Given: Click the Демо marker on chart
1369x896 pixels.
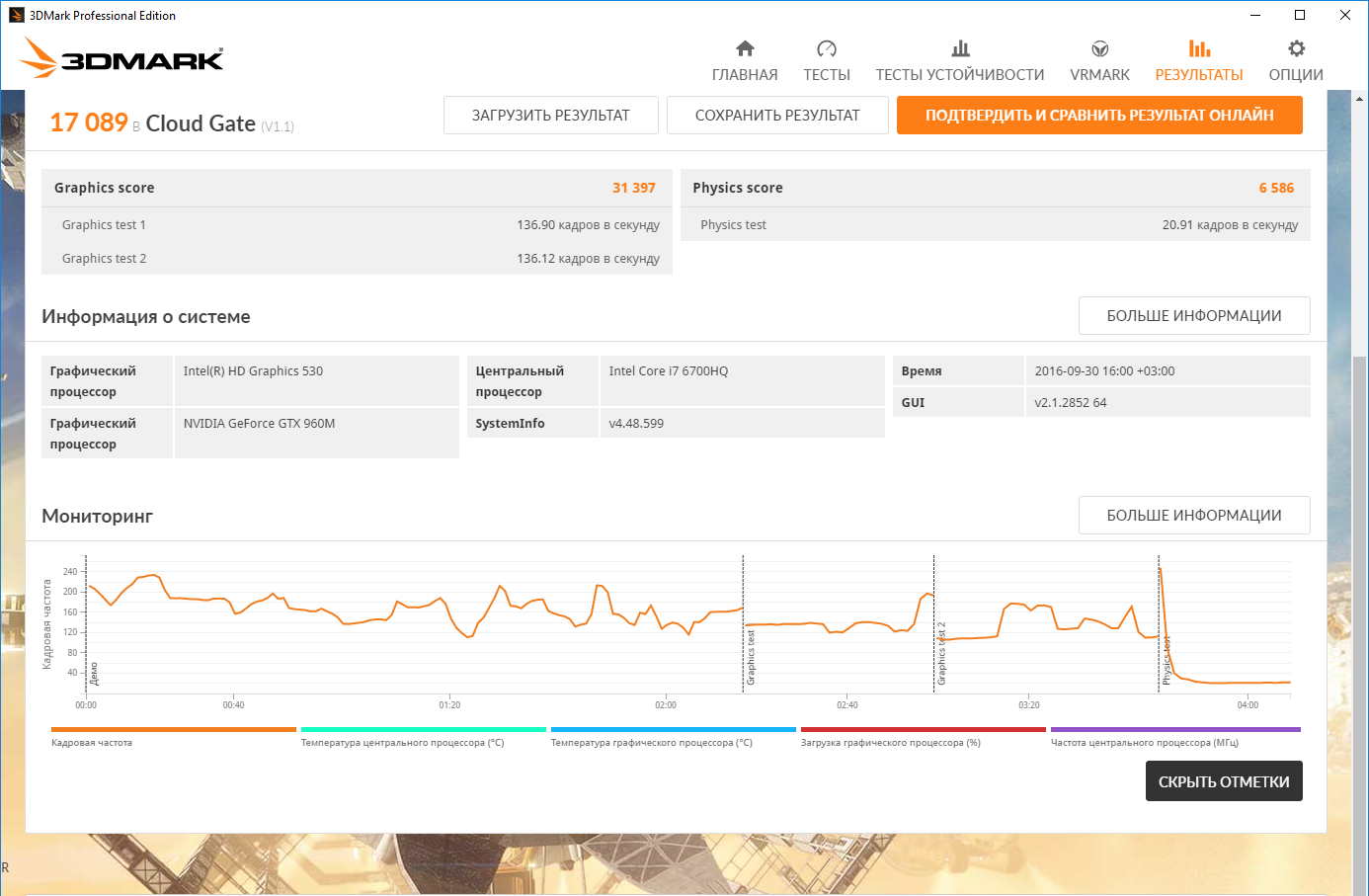Looking at the screenshot, I should click(94, 674).
